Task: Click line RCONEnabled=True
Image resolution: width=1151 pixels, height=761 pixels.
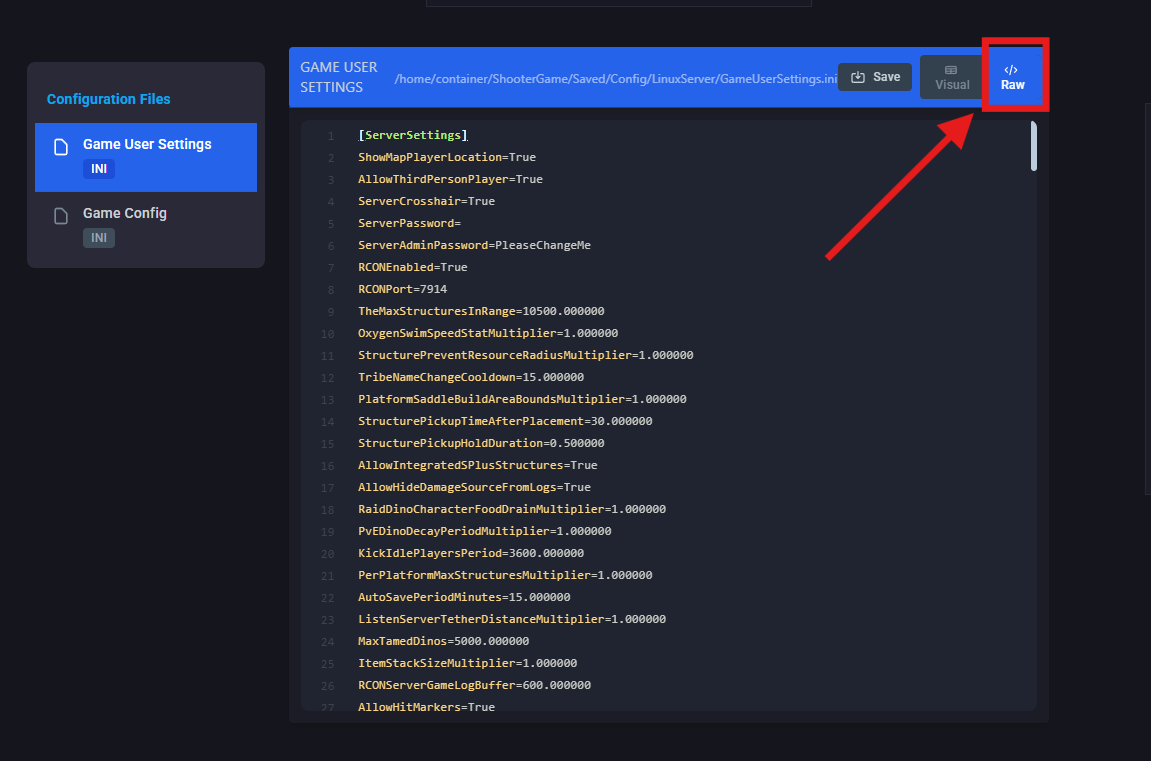Action: 413,267
